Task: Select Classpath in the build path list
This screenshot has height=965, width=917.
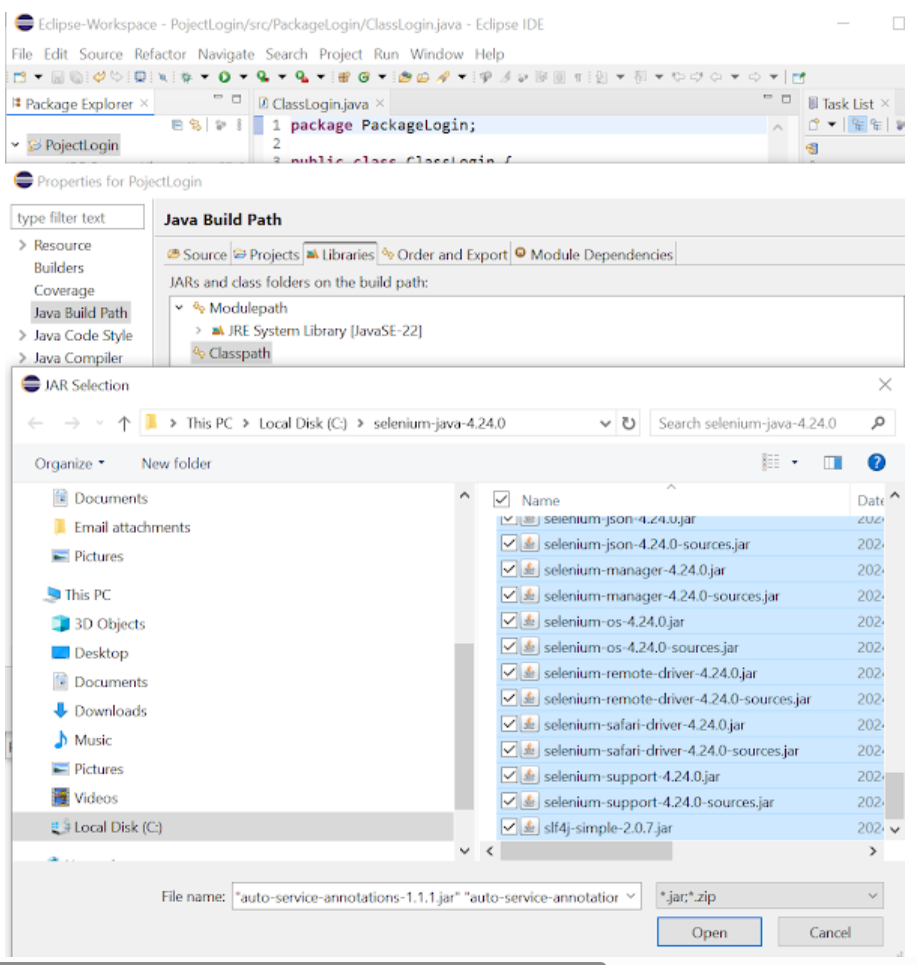Action: (x=231, y=353)
